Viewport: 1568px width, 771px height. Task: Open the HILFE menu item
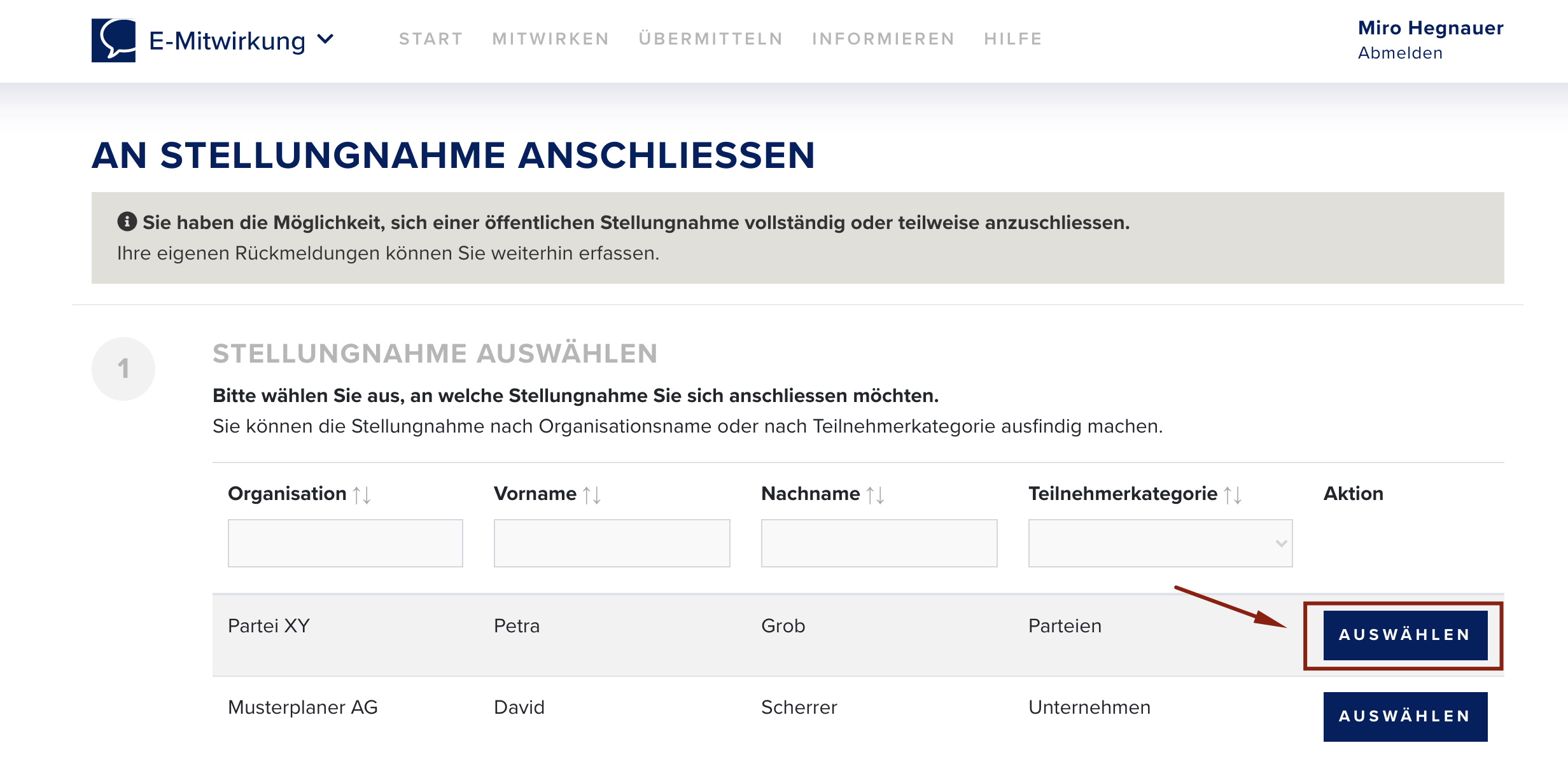pyautogui.click(x=1013, y=39)
